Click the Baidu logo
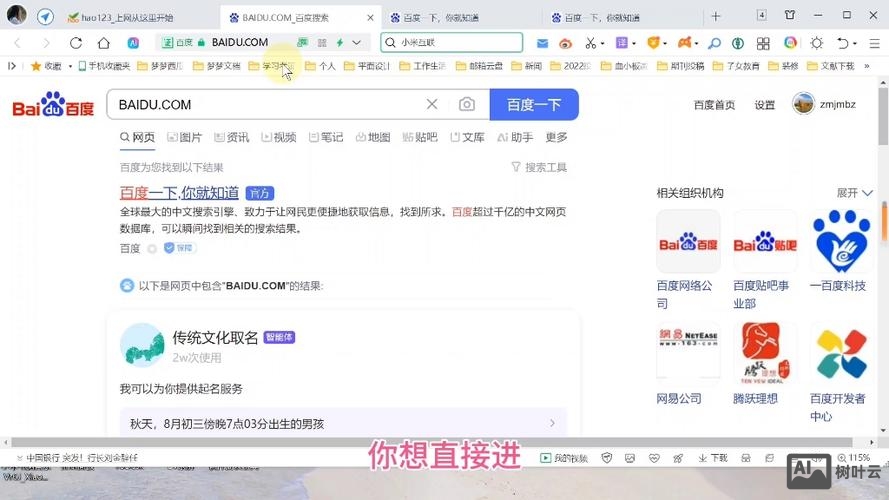The image size is (889, 500). 53,104
